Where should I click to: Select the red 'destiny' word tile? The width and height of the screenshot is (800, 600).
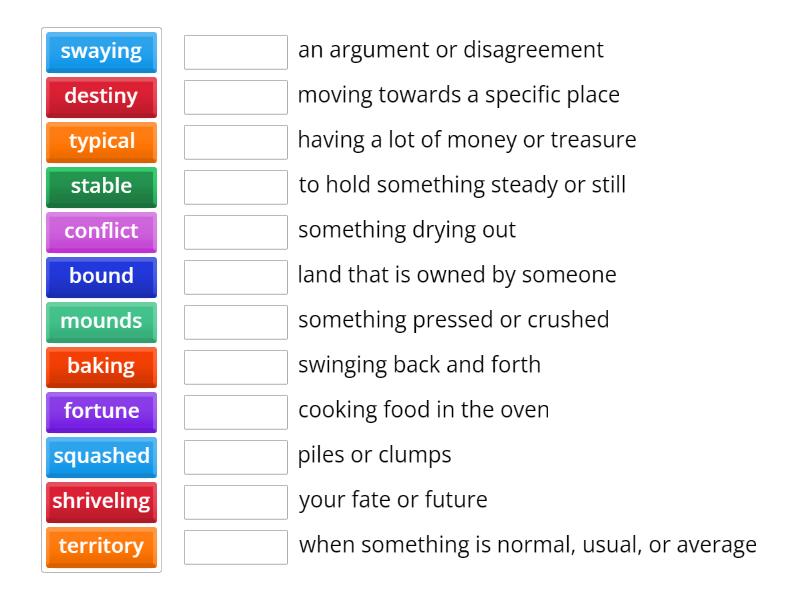(101, 97)
